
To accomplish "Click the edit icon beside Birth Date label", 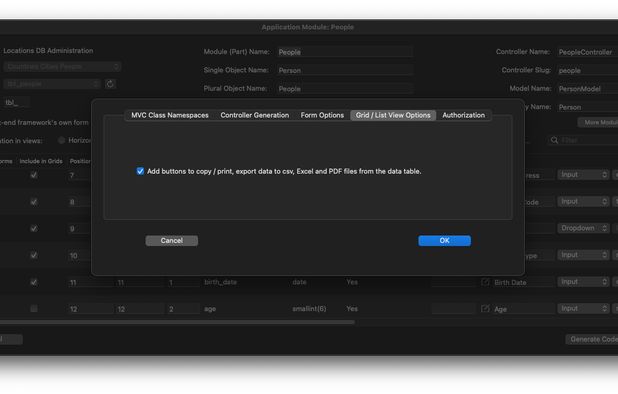I will point(485,282).
